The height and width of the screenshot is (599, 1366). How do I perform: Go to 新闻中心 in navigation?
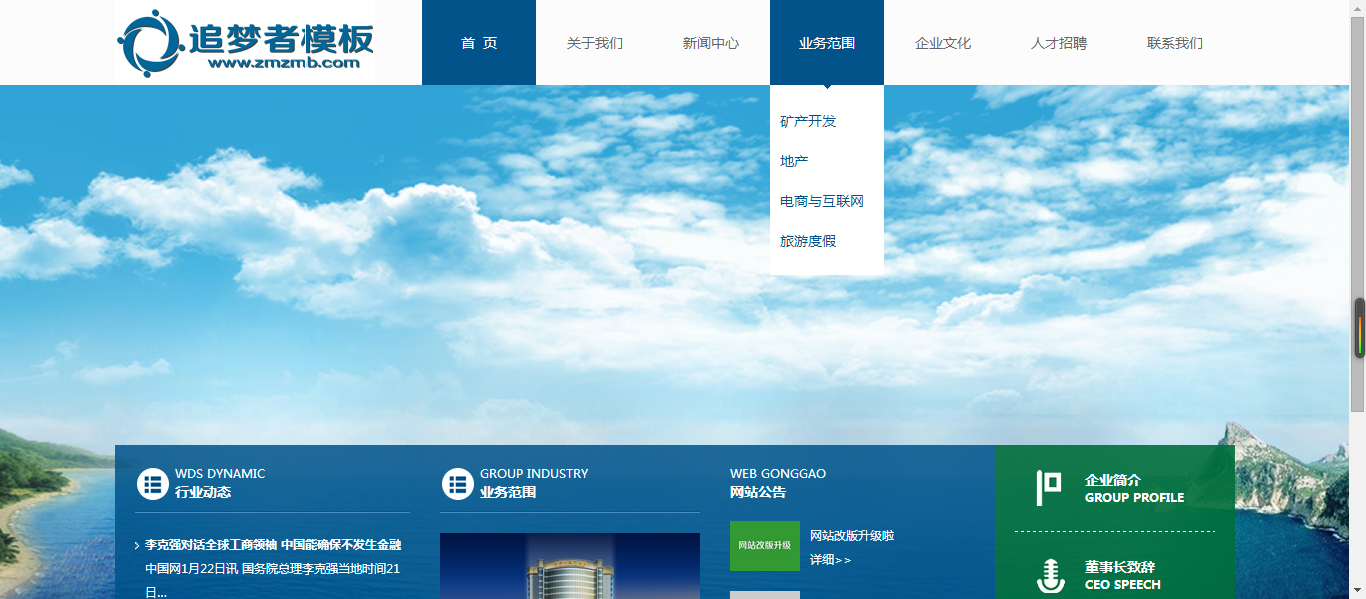pyautogui.click(x=711, y=43)
